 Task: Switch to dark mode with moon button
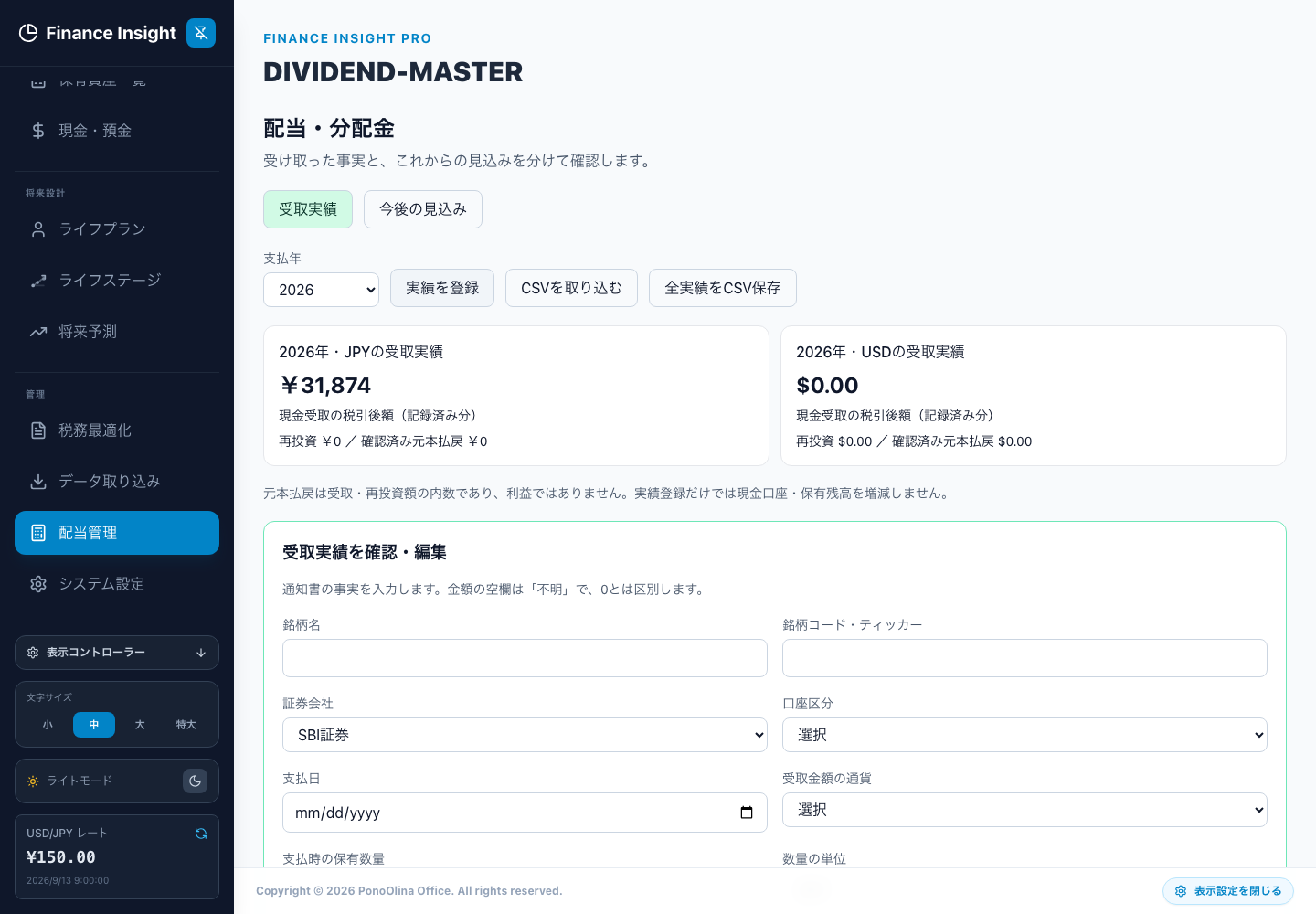click(196, 781)
